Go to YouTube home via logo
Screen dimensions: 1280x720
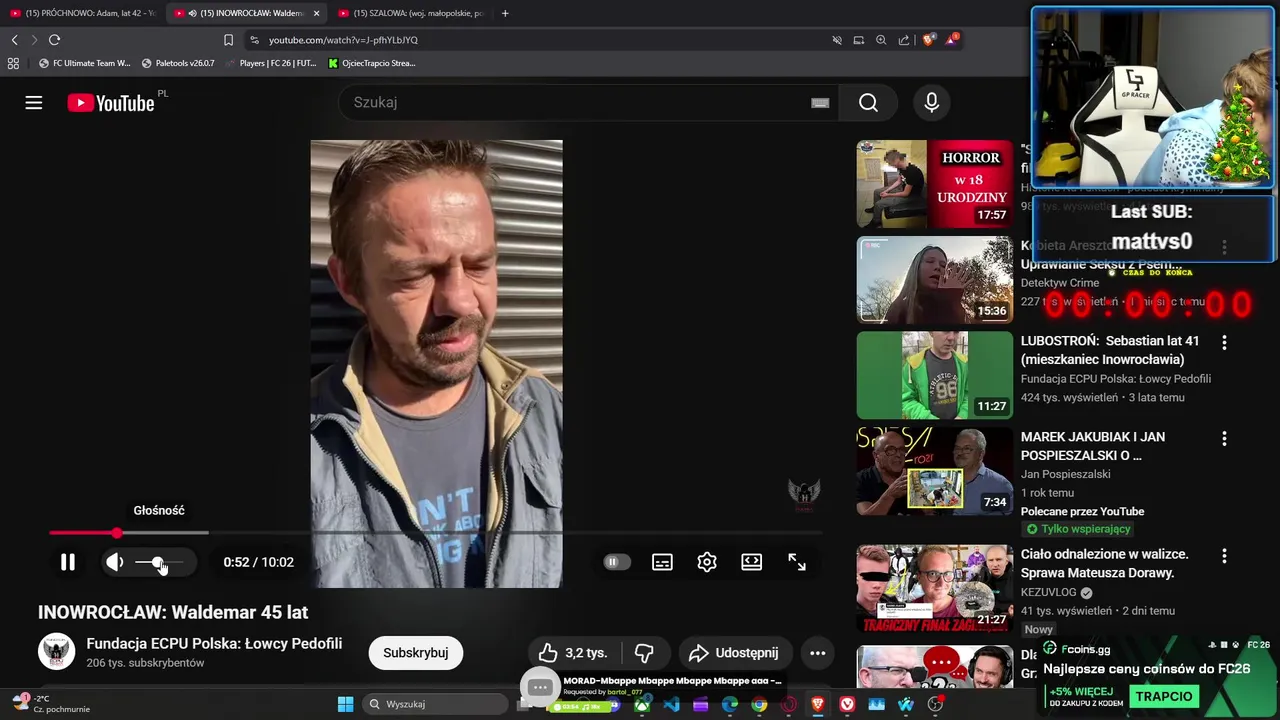tap(111, 103)
